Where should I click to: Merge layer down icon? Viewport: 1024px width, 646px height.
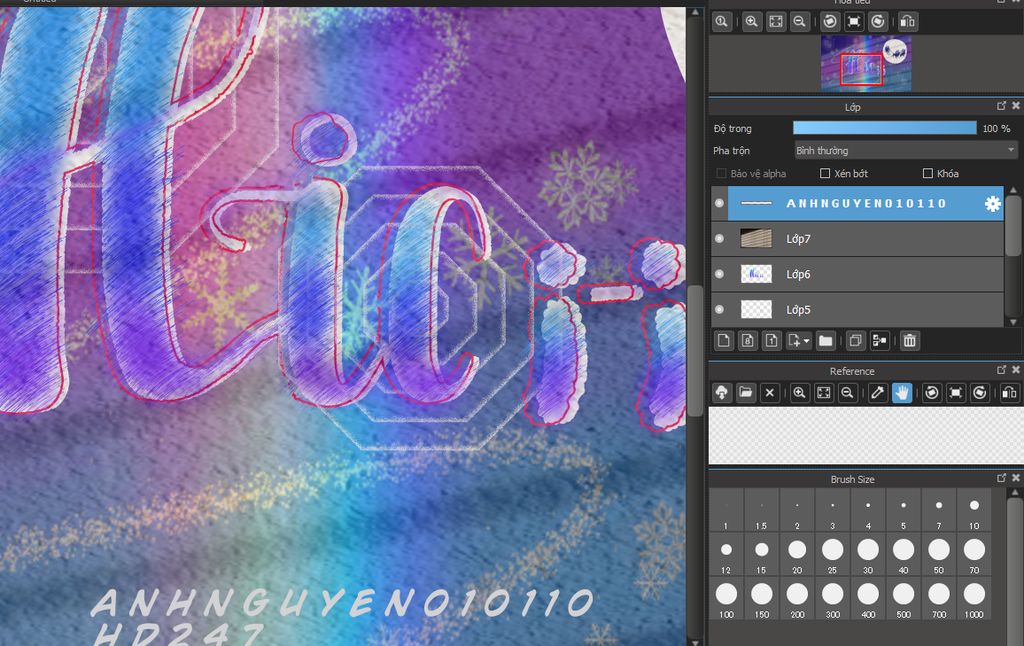click(880, 340)
